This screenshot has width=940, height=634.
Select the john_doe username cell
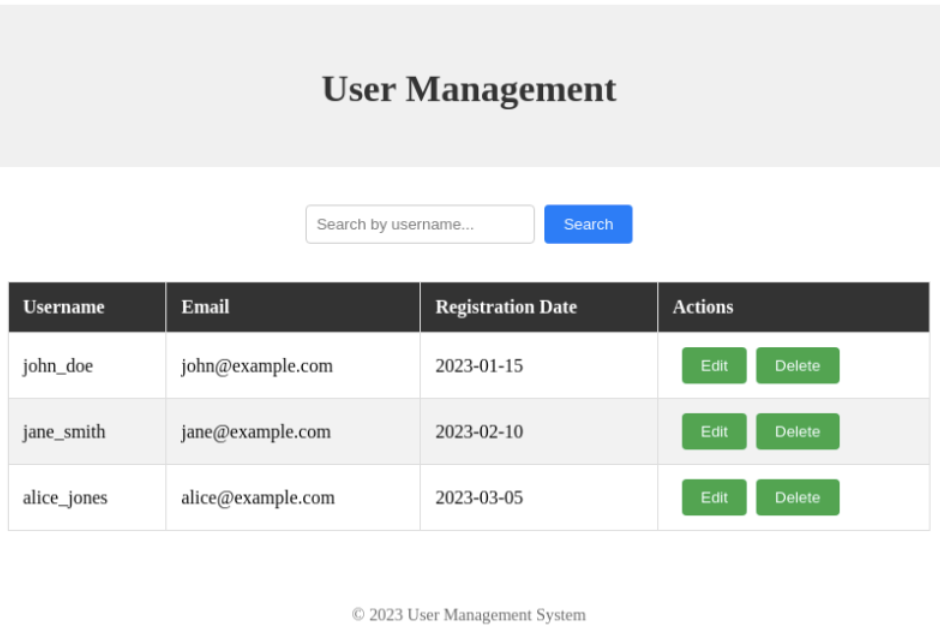58,366
